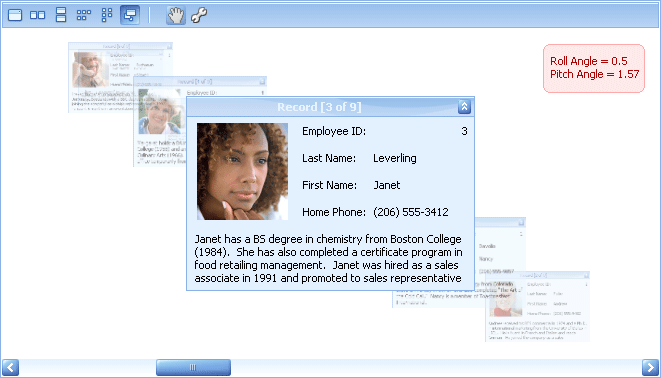Click the Roll Angle and Pitch Angle label

pyautogui.click(x=594, y=68)
